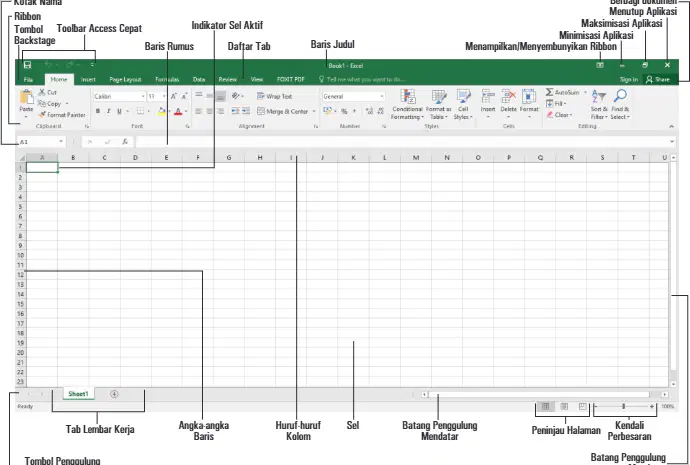
Task: Click the Sort & Filter icon
Action: [598, 95]
